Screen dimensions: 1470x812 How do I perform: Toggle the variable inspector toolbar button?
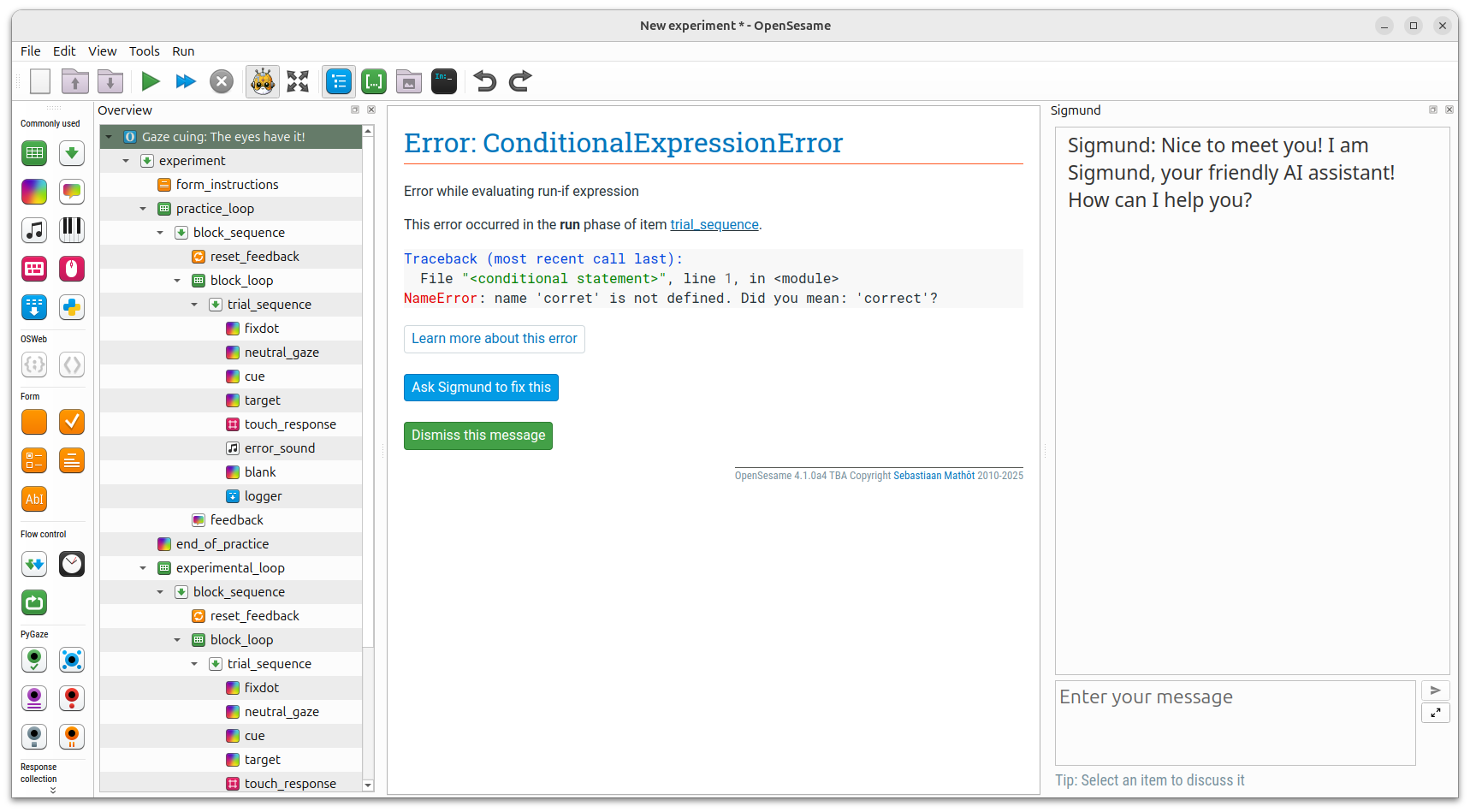pyautogui.click(x=374, y=81)
